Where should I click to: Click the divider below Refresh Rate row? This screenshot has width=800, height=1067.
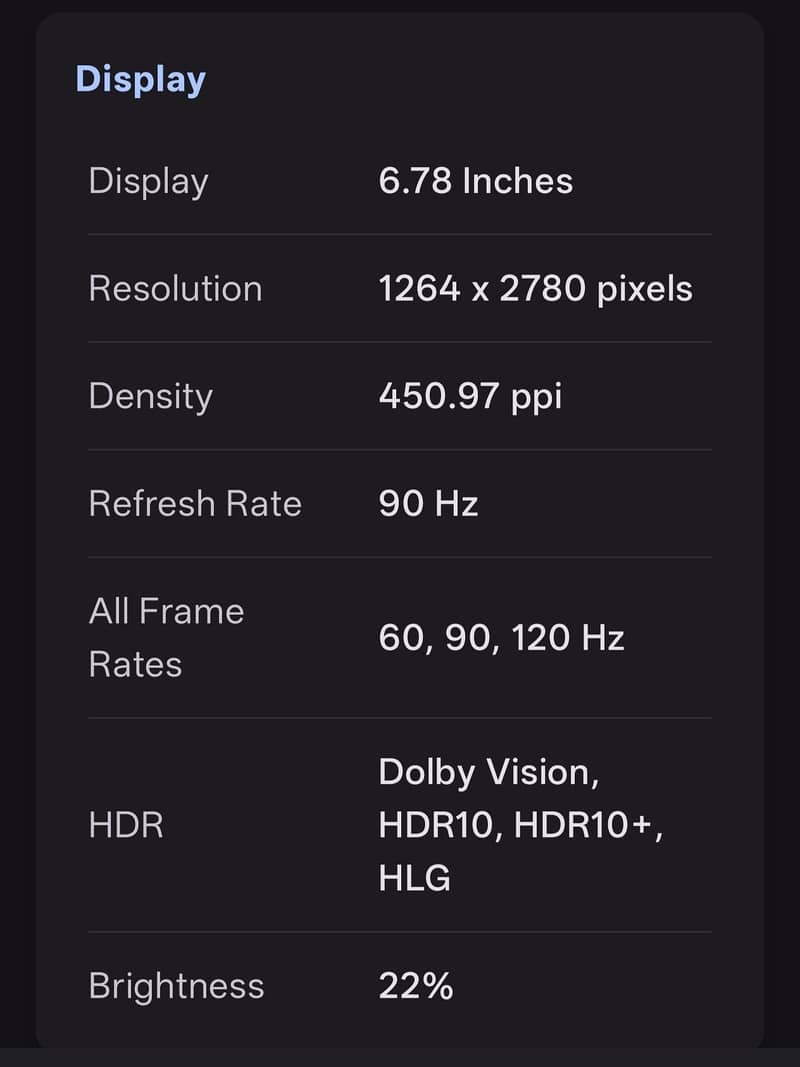coord(400,557)
